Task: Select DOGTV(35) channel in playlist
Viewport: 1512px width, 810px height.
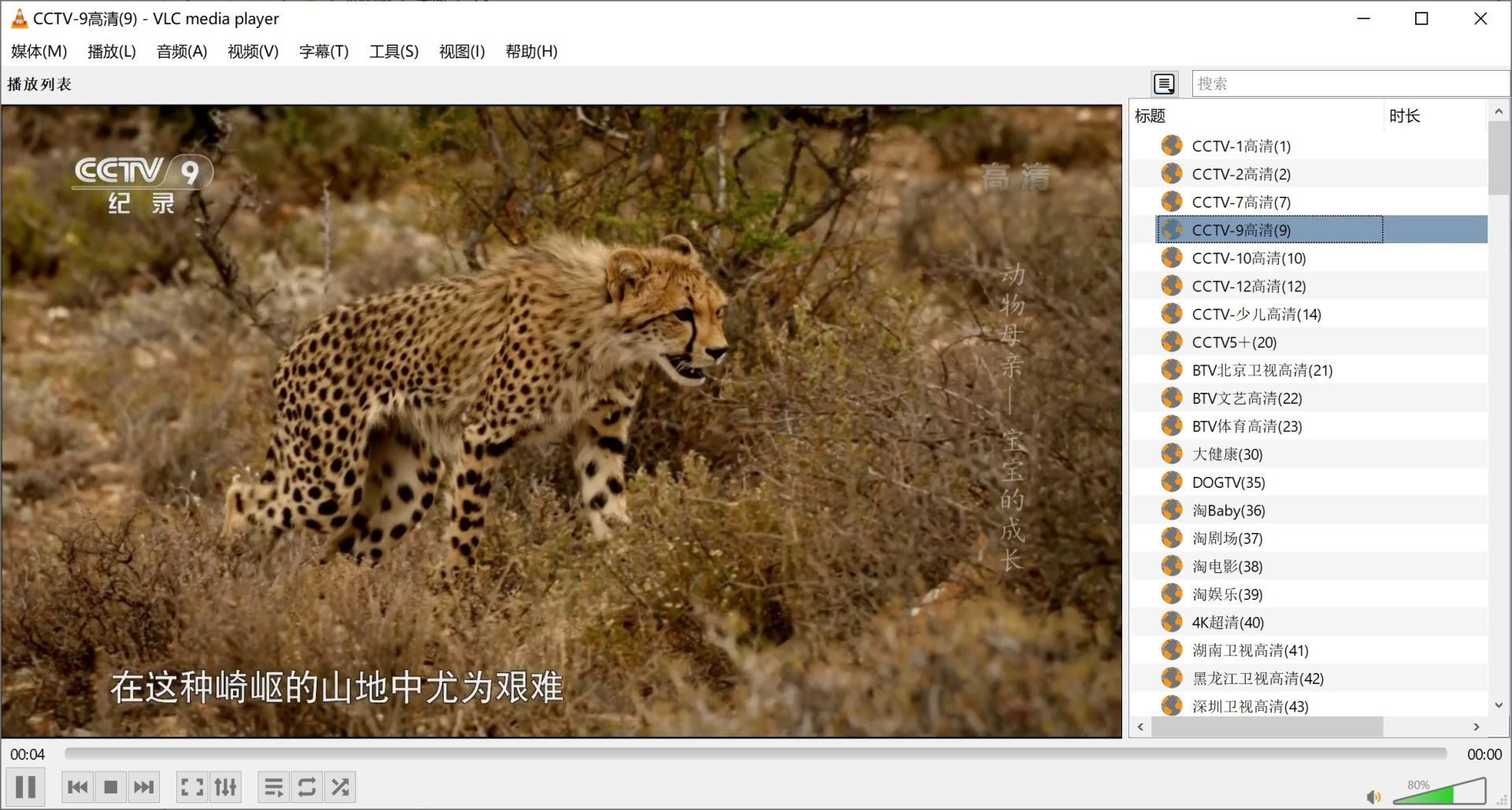Action: click(x=1228, y=483)
